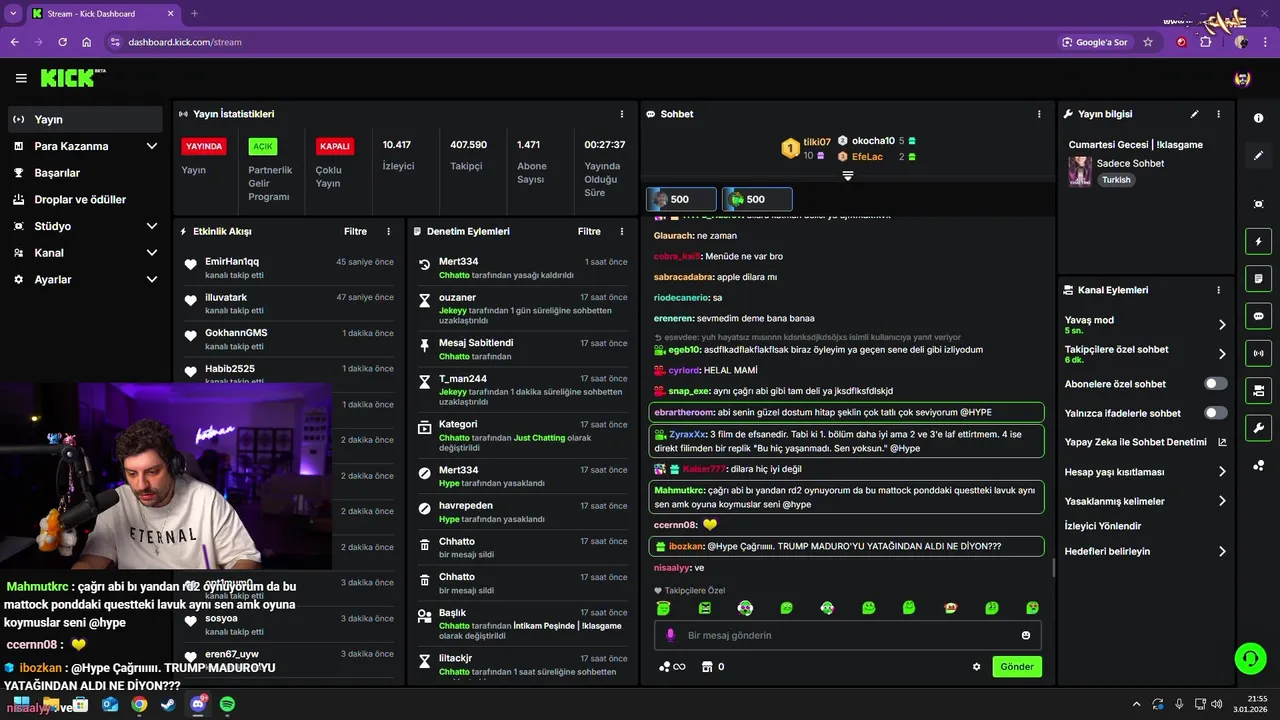Screen dimensions: 1280x720
Task: Click the chat bubble icon in right rail
Action: click(x=1258, y=315)
